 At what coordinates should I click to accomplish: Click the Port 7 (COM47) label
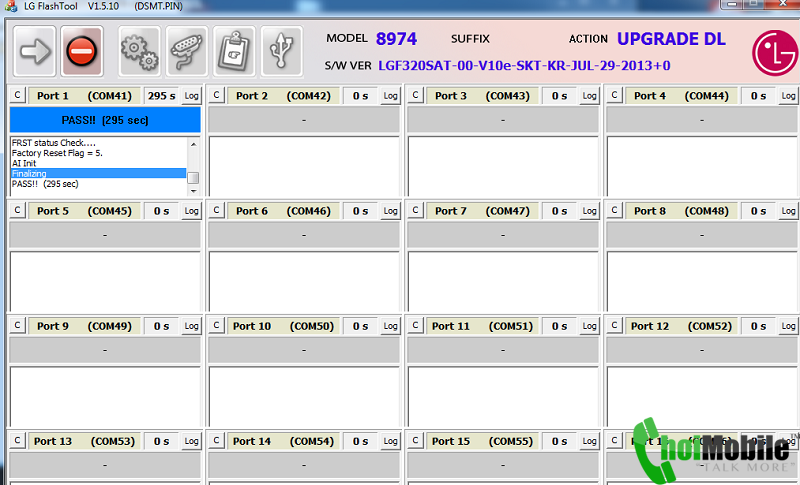482,211
